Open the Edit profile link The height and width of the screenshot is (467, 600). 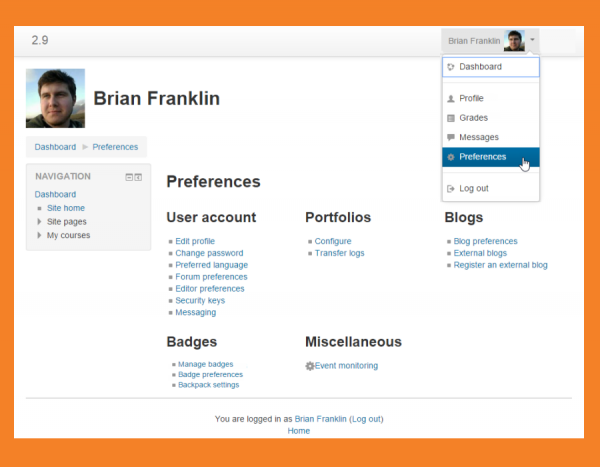pyautogui.click(x=195, y=241)
